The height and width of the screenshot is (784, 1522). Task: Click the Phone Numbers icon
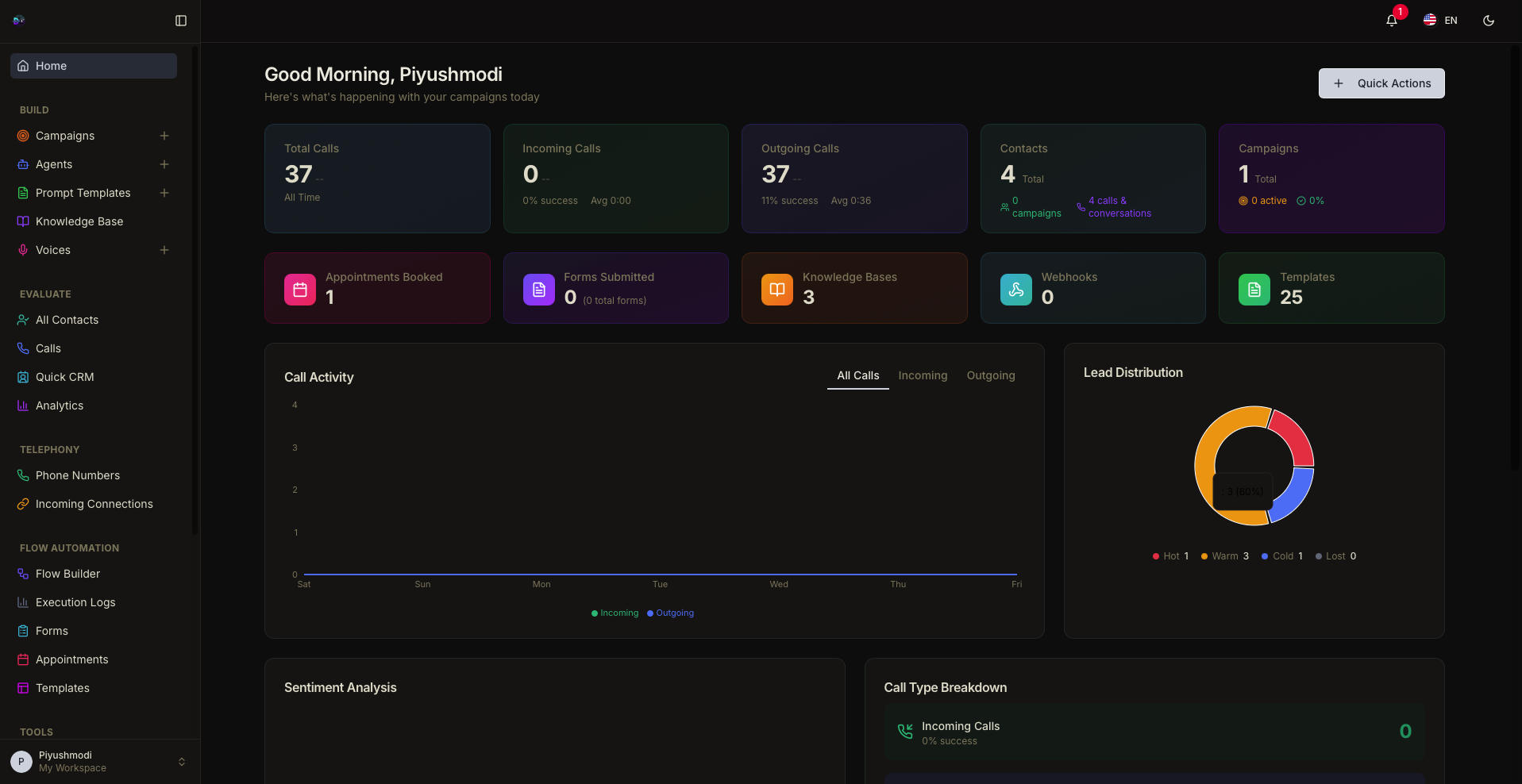[22, 475]
